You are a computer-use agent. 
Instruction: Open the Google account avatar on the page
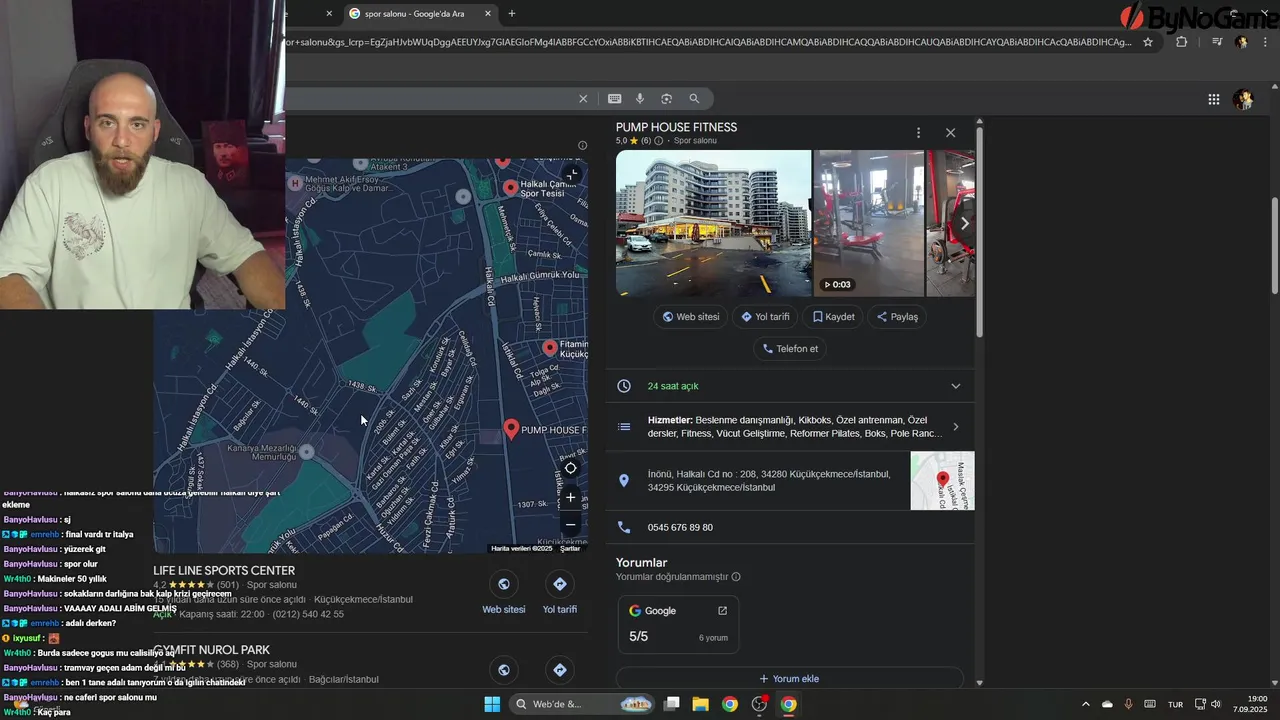[1243, 99]
